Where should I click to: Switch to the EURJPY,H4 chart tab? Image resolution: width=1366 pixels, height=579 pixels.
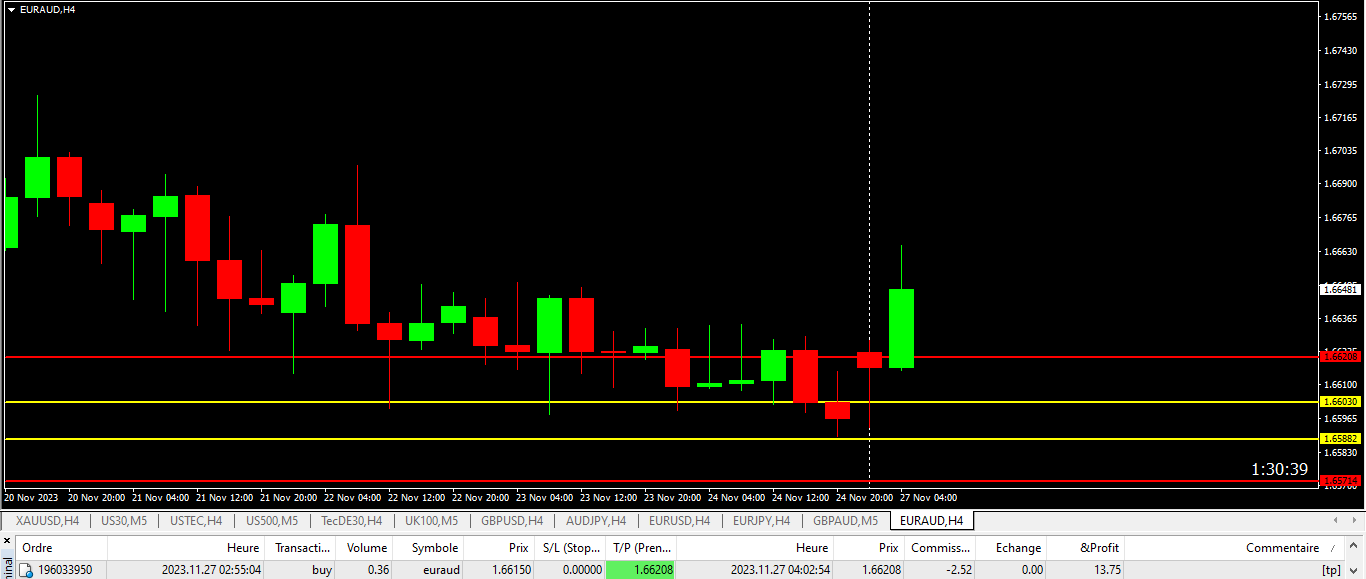click(x=761, y=521)
